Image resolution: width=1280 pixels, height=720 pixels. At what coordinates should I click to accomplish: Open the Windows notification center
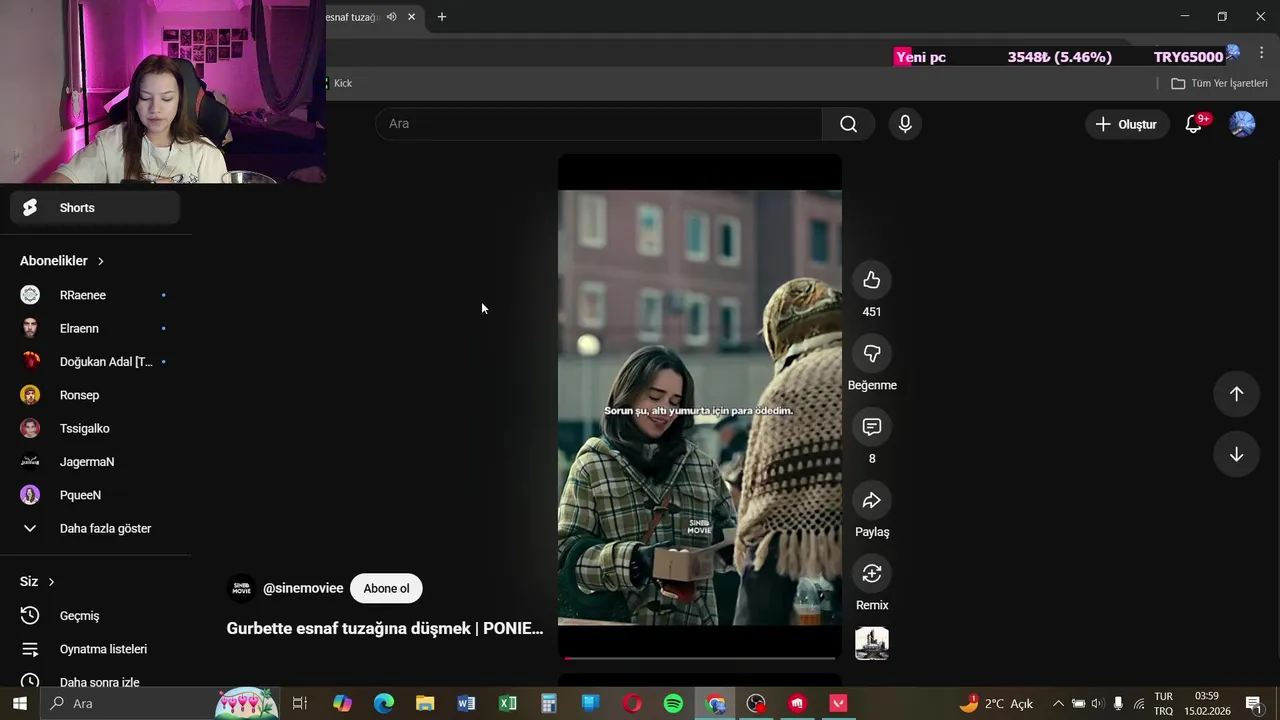coord(1253,704)
